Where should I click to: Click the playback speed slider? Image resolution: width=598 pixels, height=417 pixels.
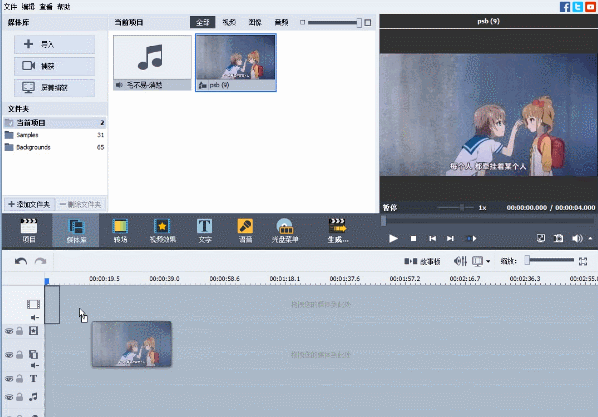point(456,208)
